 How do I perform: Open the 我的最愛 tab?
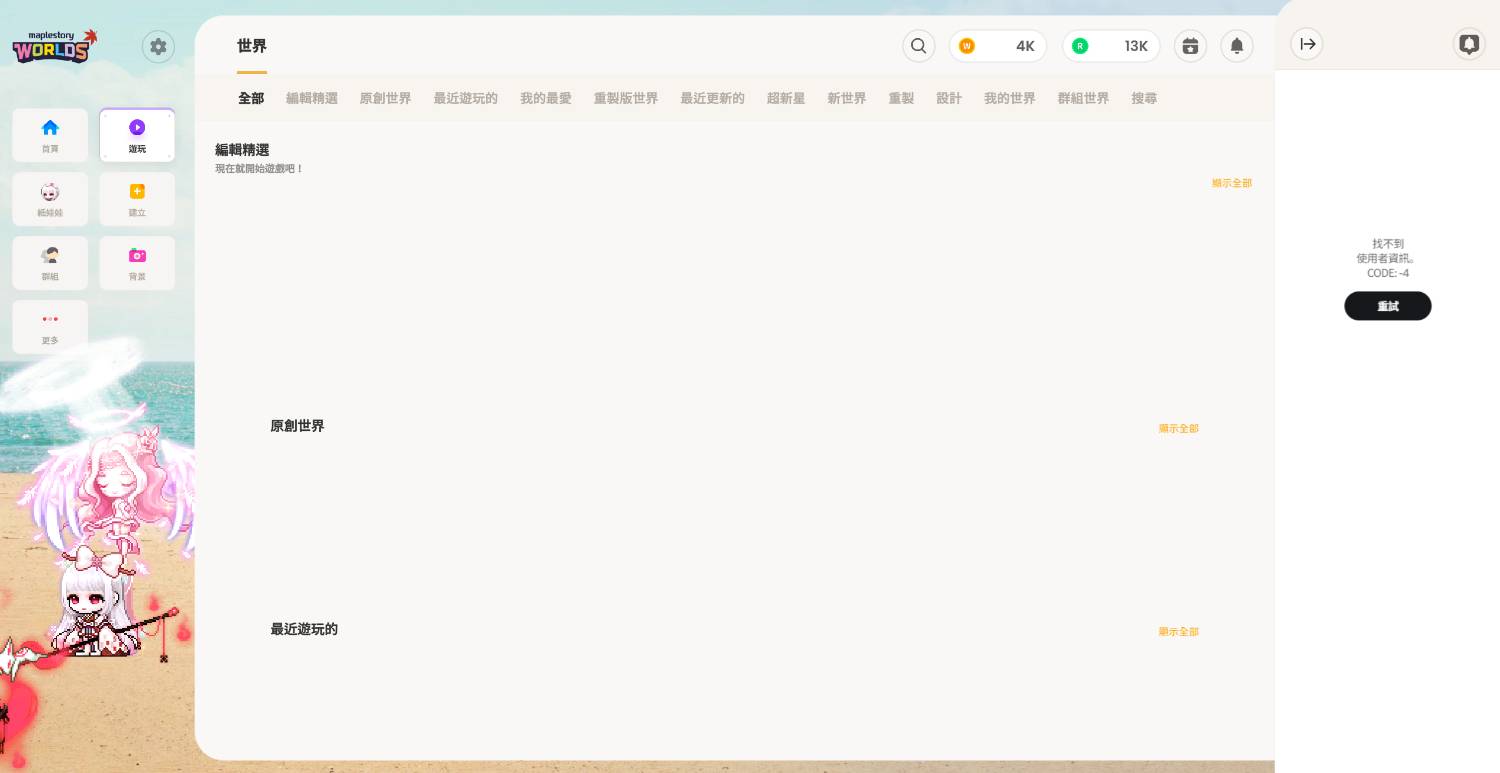click(x=546, y=98)
